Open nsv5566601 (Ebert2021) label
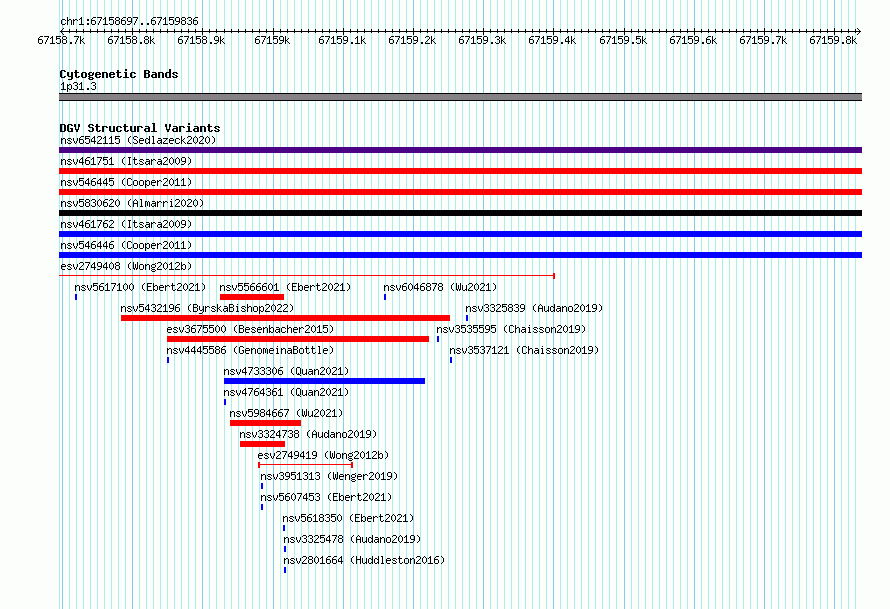This screenshot has width=890, height=609. (285, 287)
